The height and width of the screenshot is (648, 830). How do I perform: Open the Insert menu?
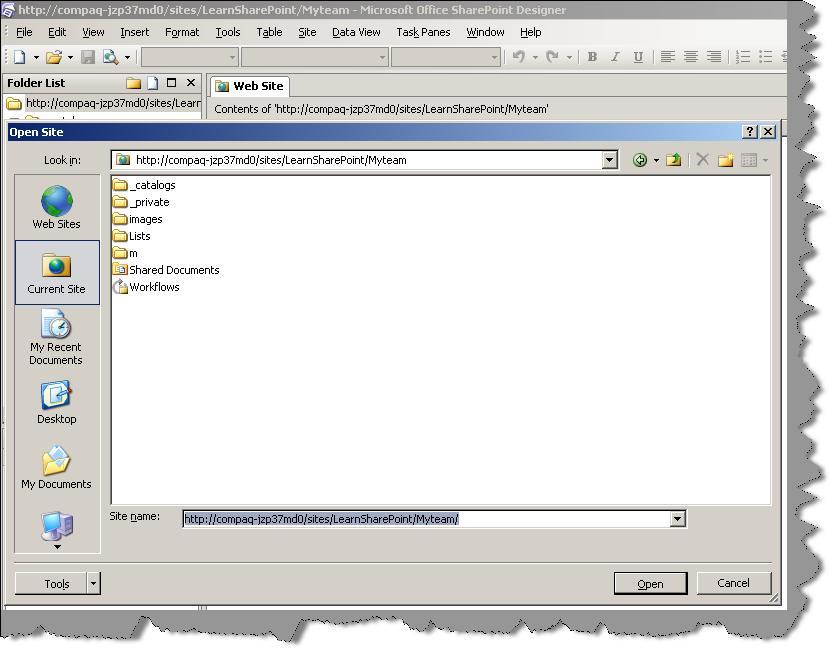pyautogui.click(x=134, y=32)
